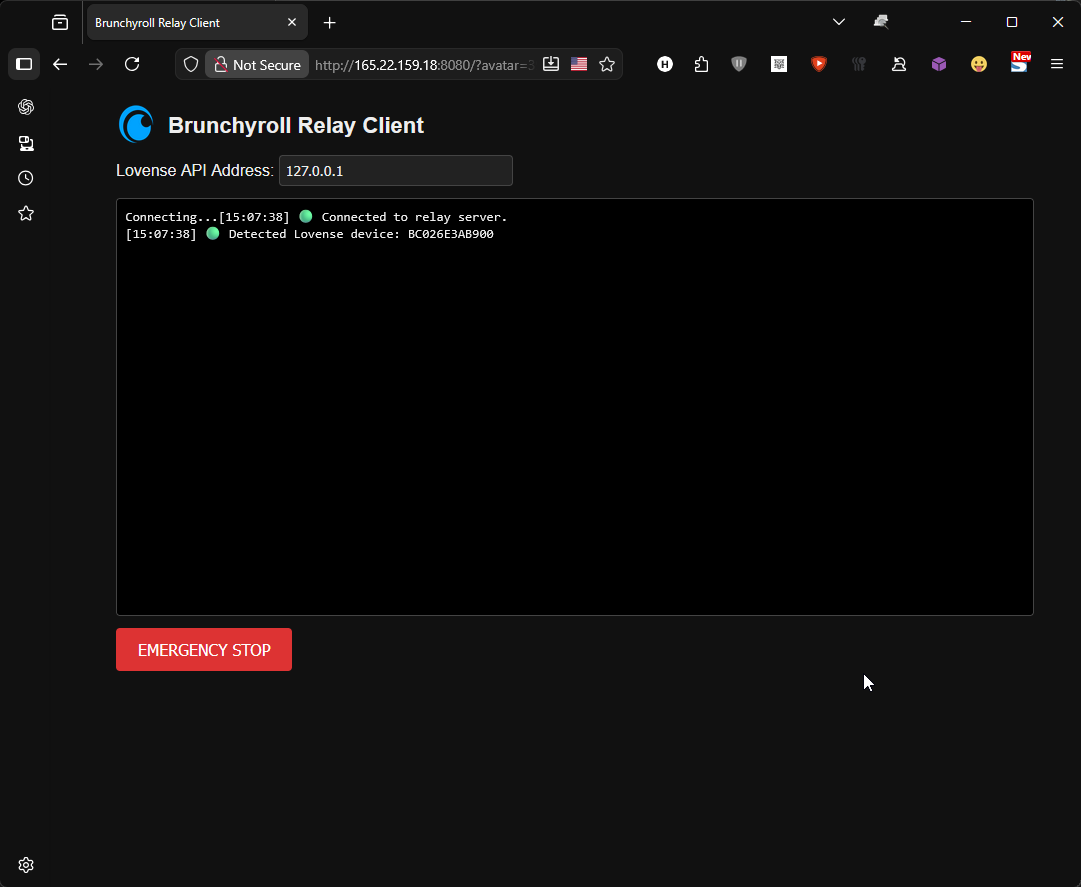The width and height of the screenshot is (1081, 887).
Task: Open the extensions puzzle-piece menu
Action: tap(701, 64)
